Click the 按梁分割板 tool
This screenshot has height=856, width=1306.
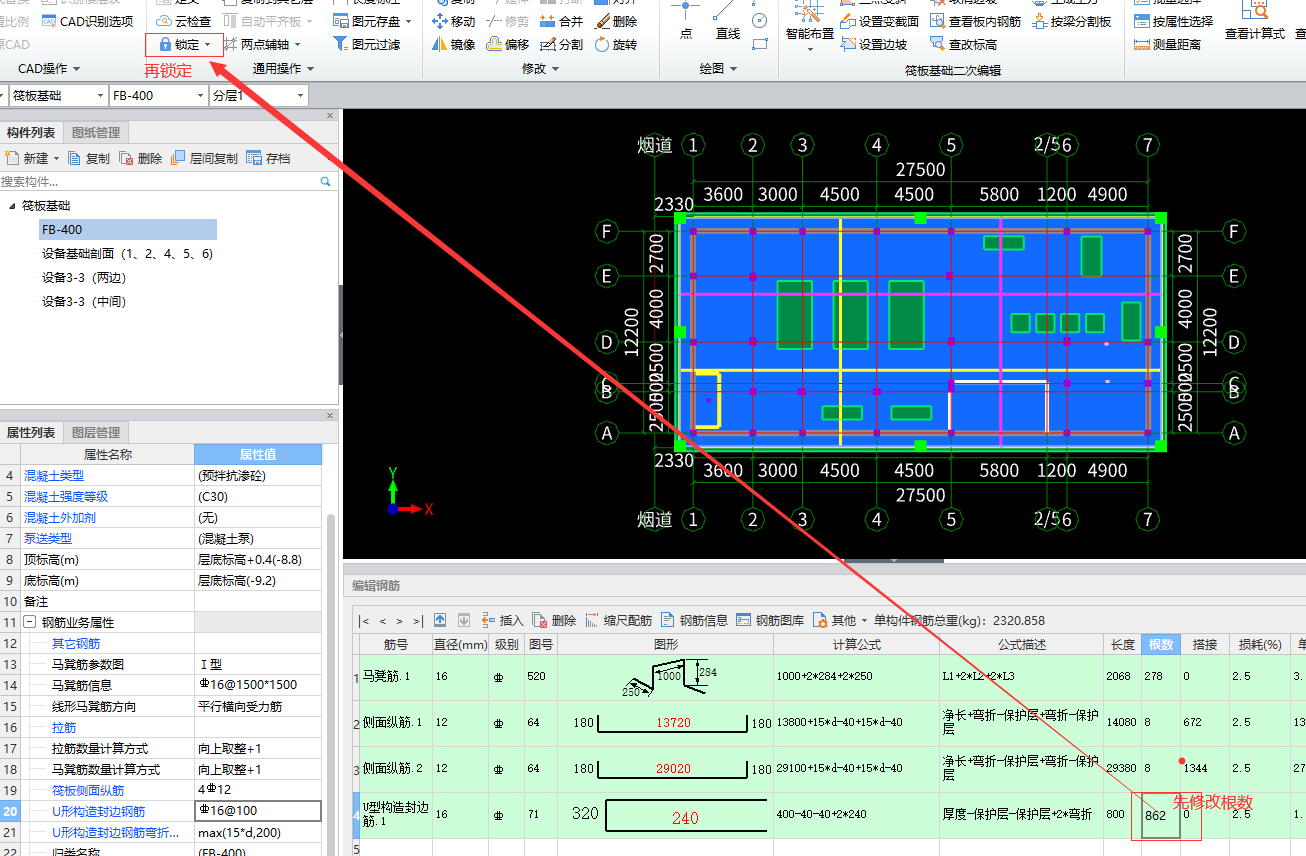(x=1072, y=21)
